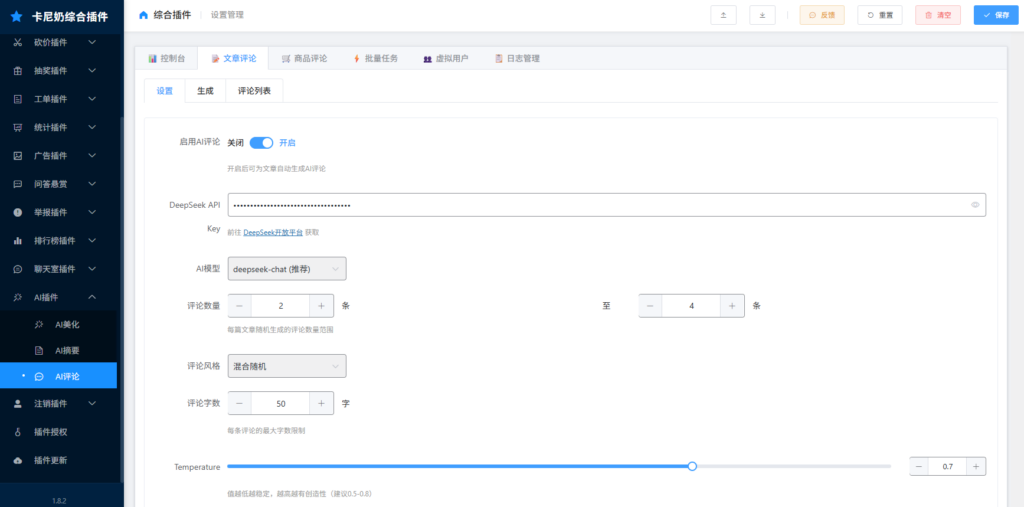Viewport: 1024px width, 507px height.
Task: Click the upload/export icon button in header
Action: (x=723, y=15)
